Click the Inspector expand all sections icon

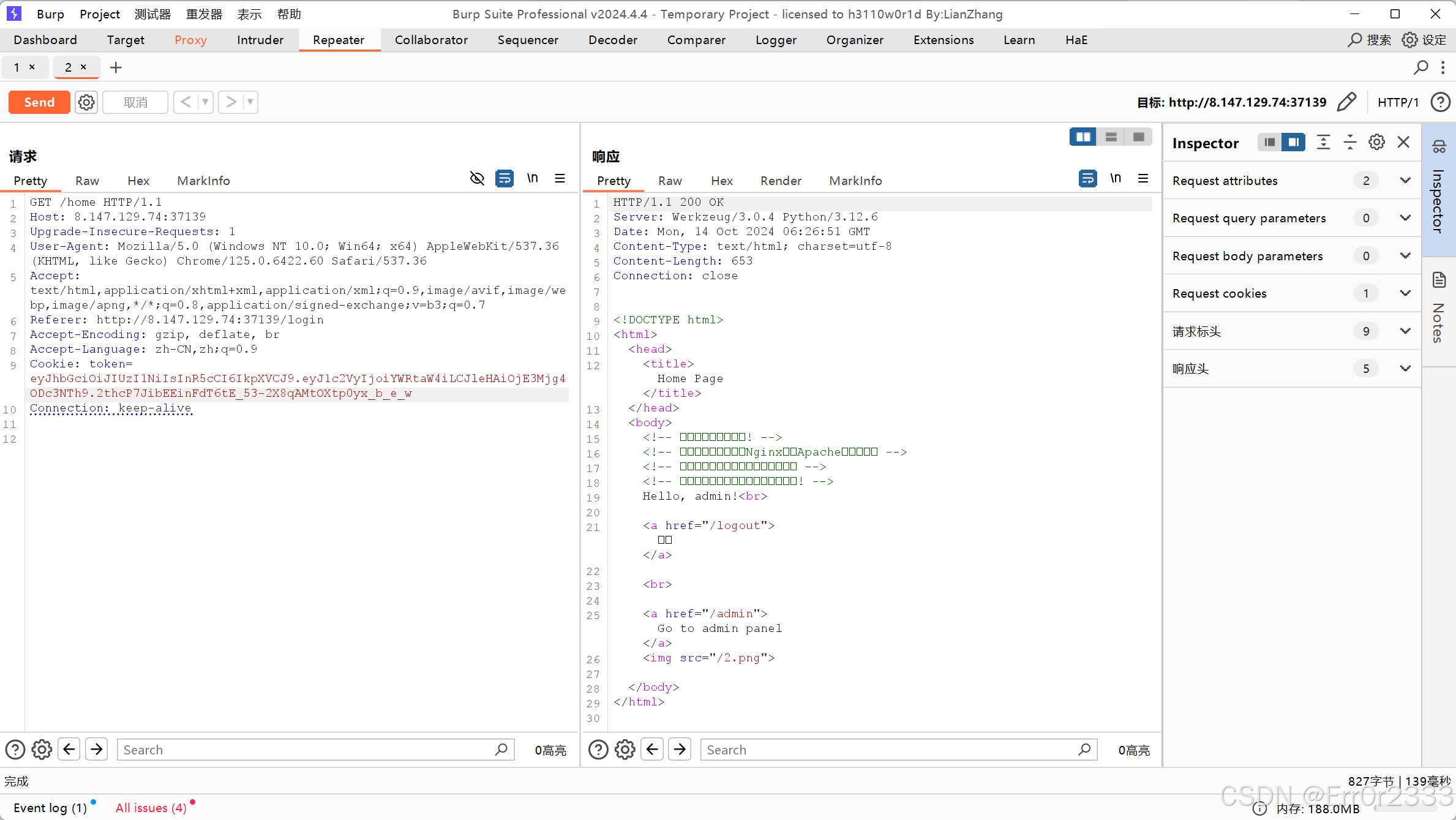[x=1323, y=143]
